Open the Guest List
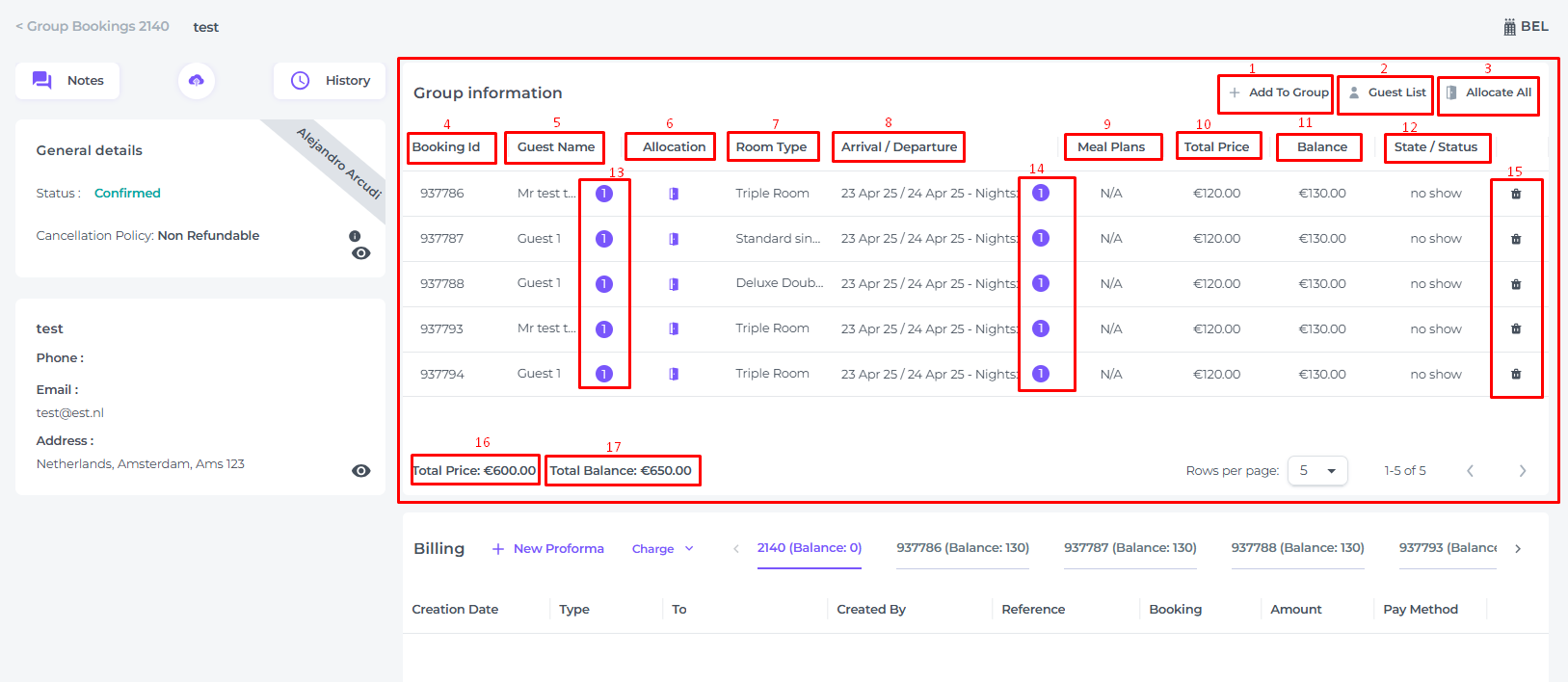Viewport: 1568px width, 682px height. pyautogui.click(x=1387, y=92)
